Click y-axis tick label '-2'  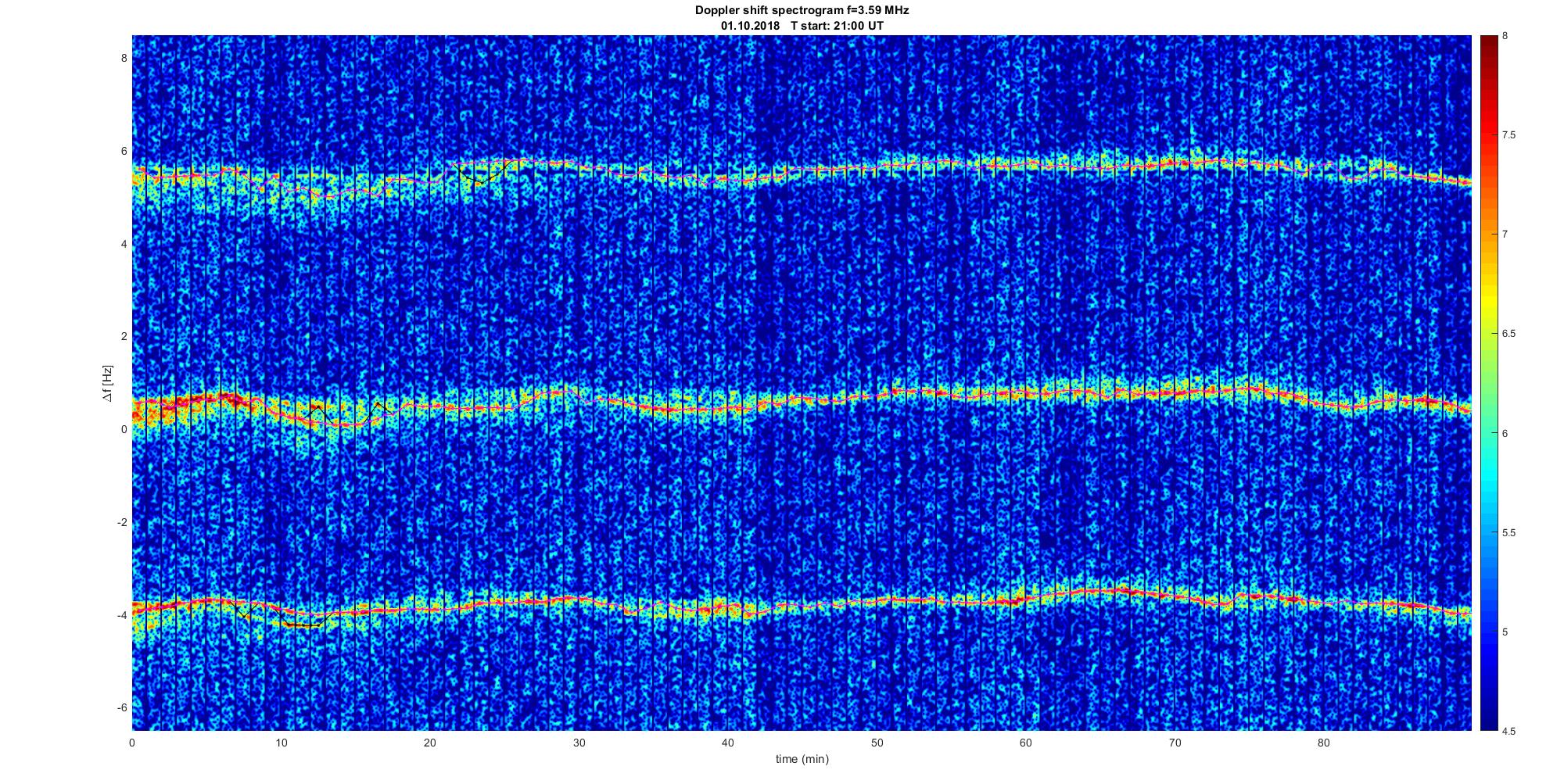120,522
